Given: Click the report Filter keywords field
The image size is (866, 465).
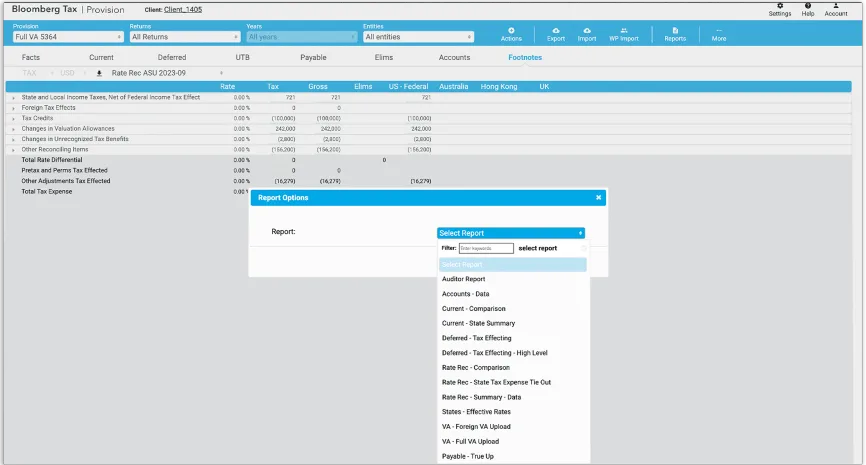Looking at the screenshot, I should coord(486,249).
